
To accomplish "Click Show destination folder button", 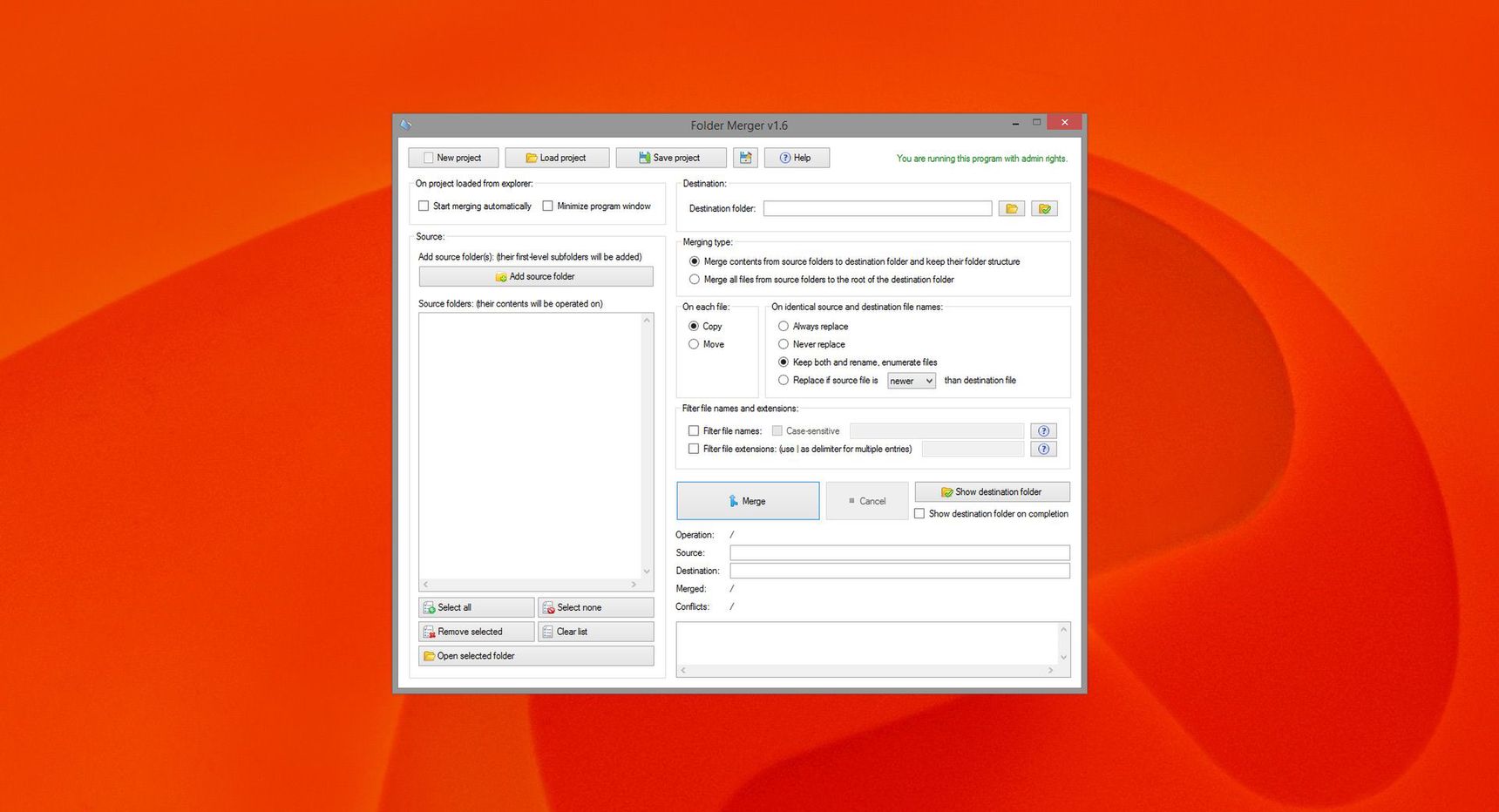I will click(992, 492).
